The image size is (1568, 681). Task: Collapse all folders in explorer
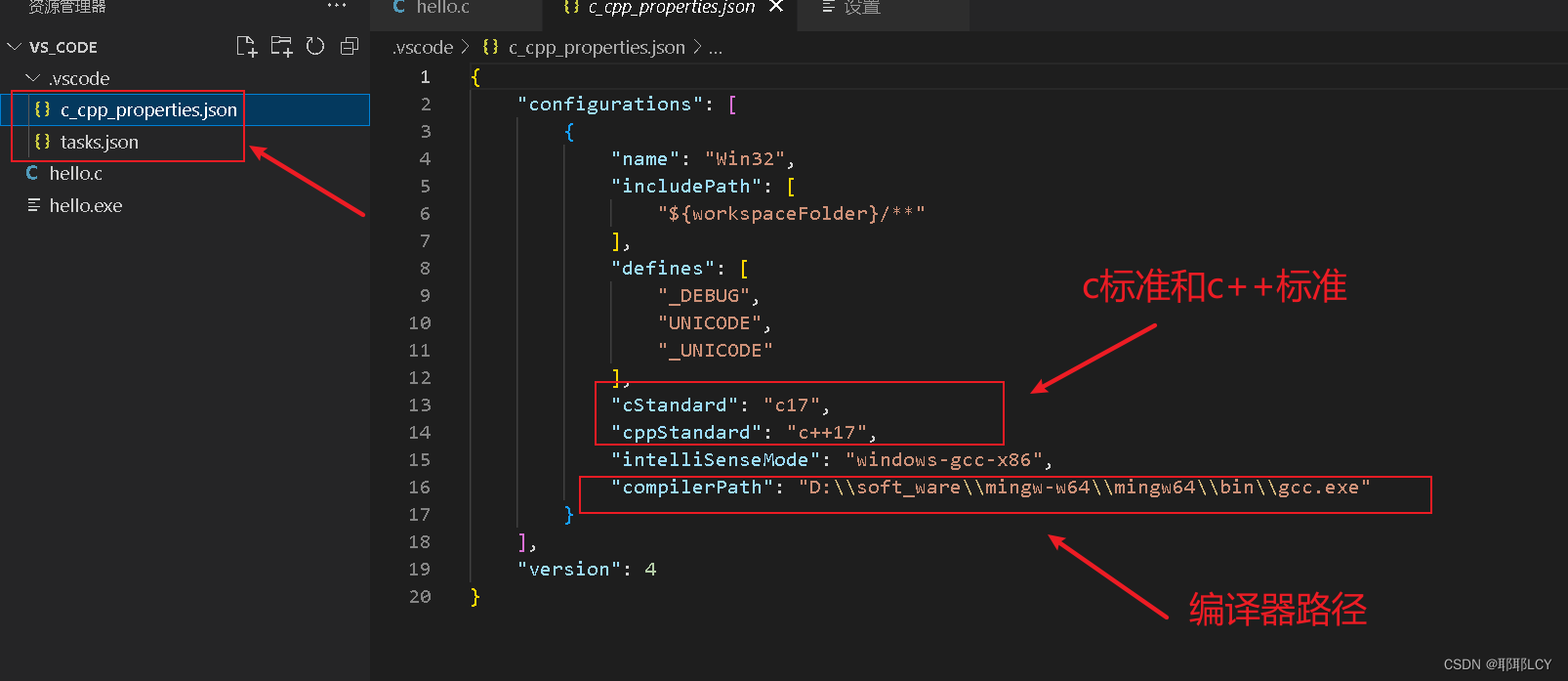coord(350,46)
